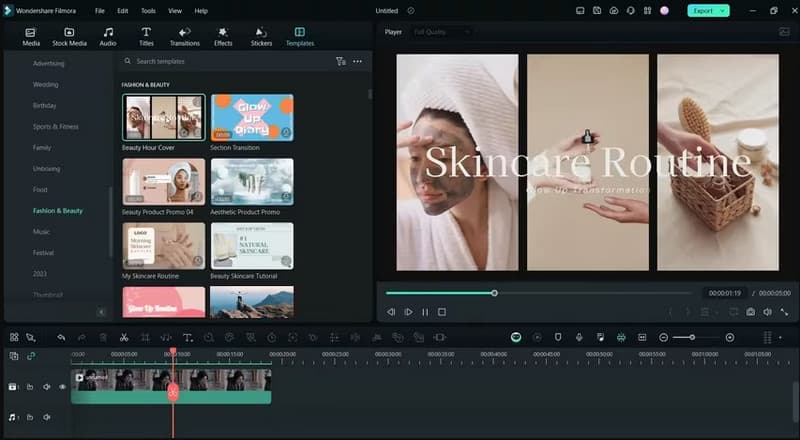
Task: Mute the audio track 1
Action: pos(46,417)
